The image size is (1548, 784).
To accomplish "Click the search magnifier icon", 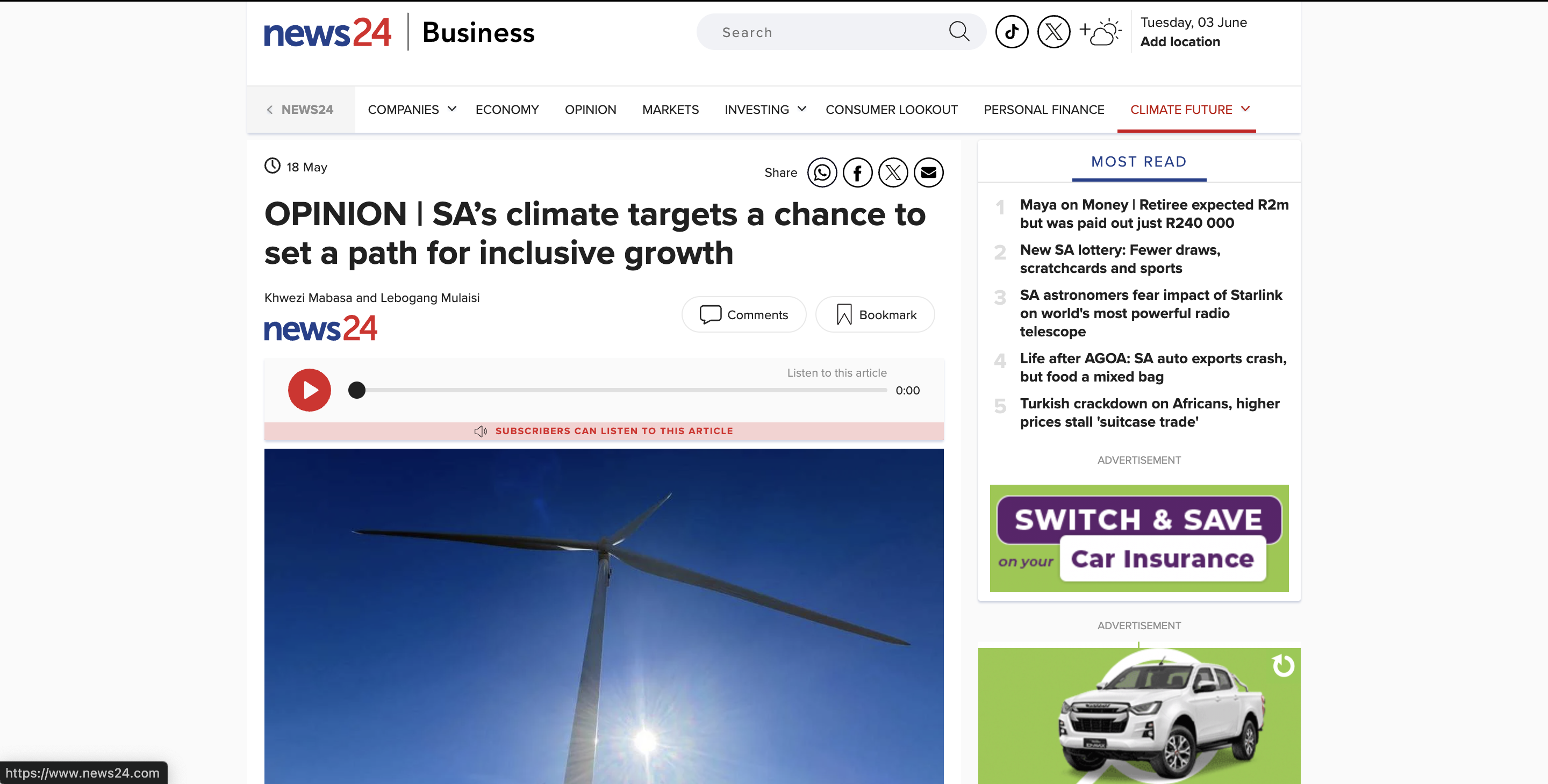I will (958, 32).
